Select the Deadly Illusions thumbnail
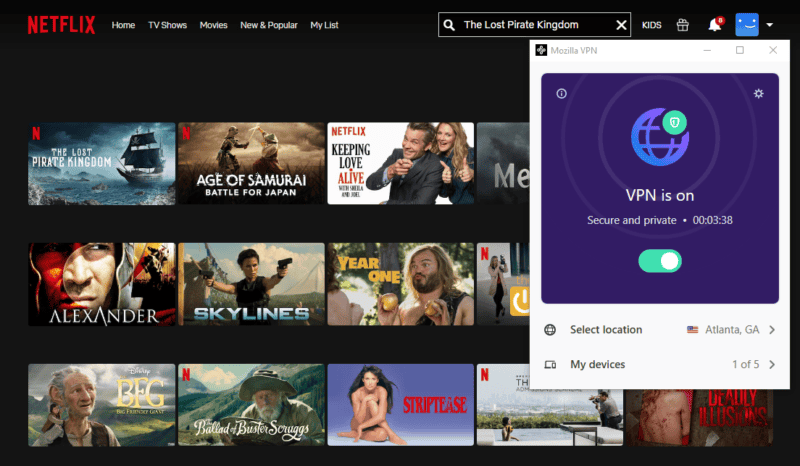 click(x=699, y=418)
